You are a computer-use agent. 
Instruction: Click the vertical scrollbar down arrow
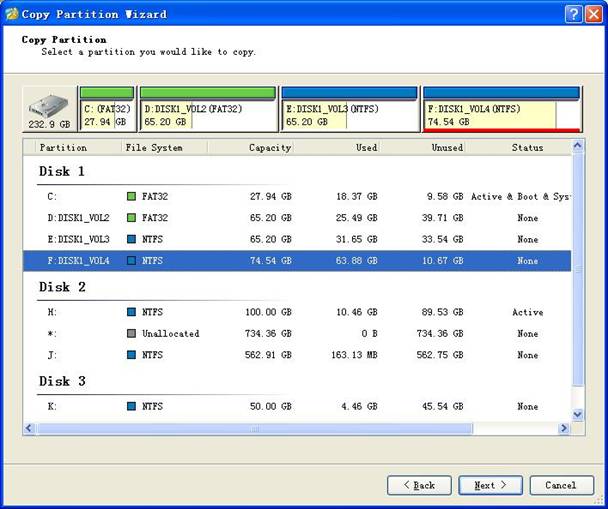coord(577,414)
